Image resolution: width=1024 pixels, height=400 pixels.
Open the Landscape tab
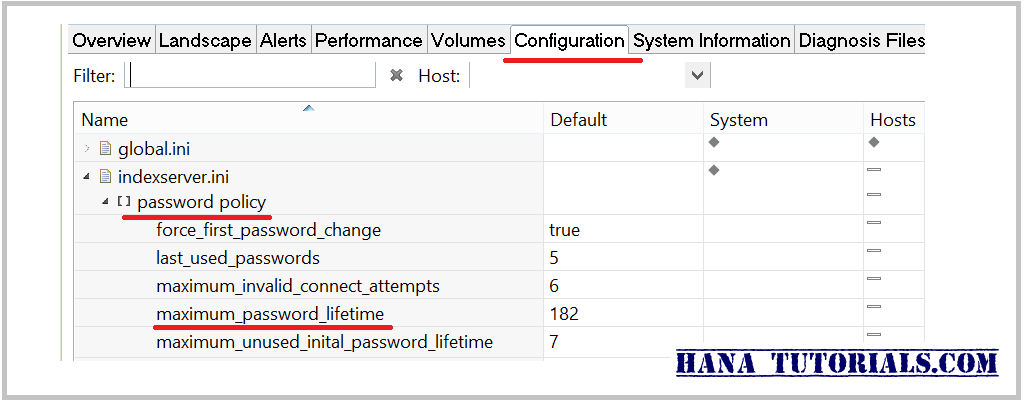(x=205, y=41)
